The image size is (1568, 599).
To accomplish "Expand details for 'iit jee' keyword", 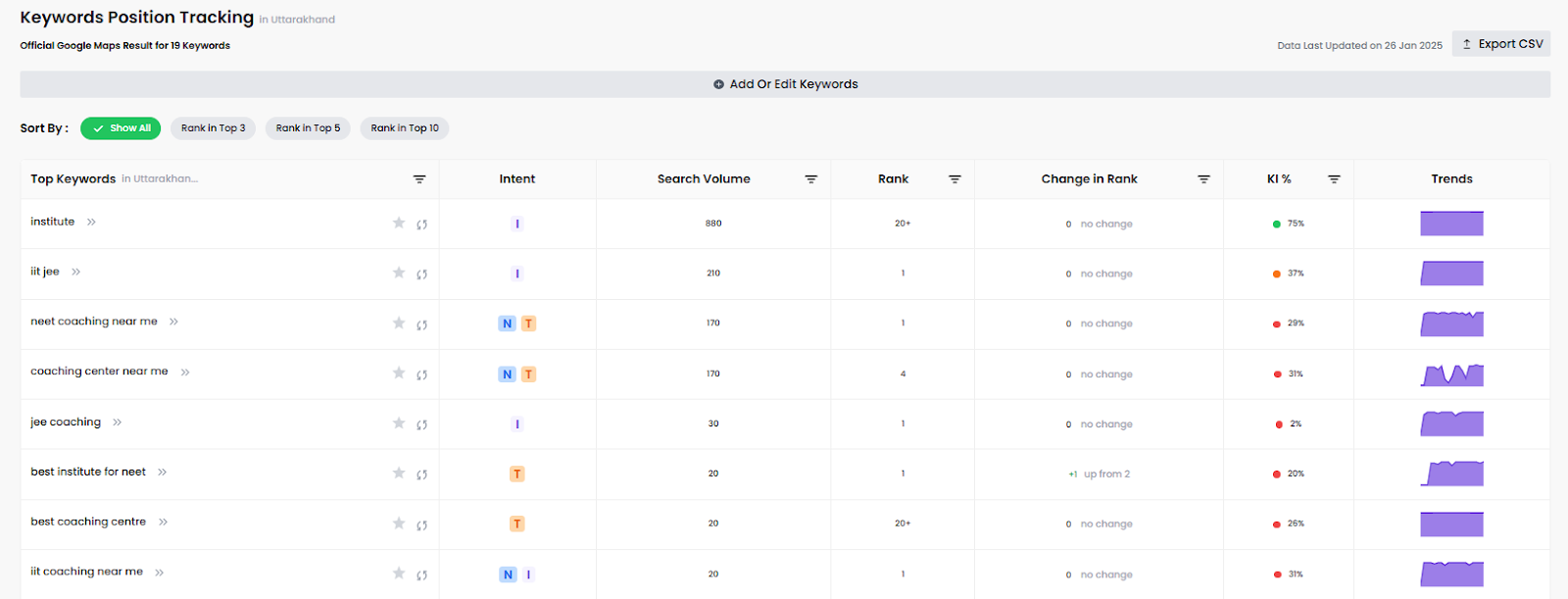I will click(x=75, y=273).
